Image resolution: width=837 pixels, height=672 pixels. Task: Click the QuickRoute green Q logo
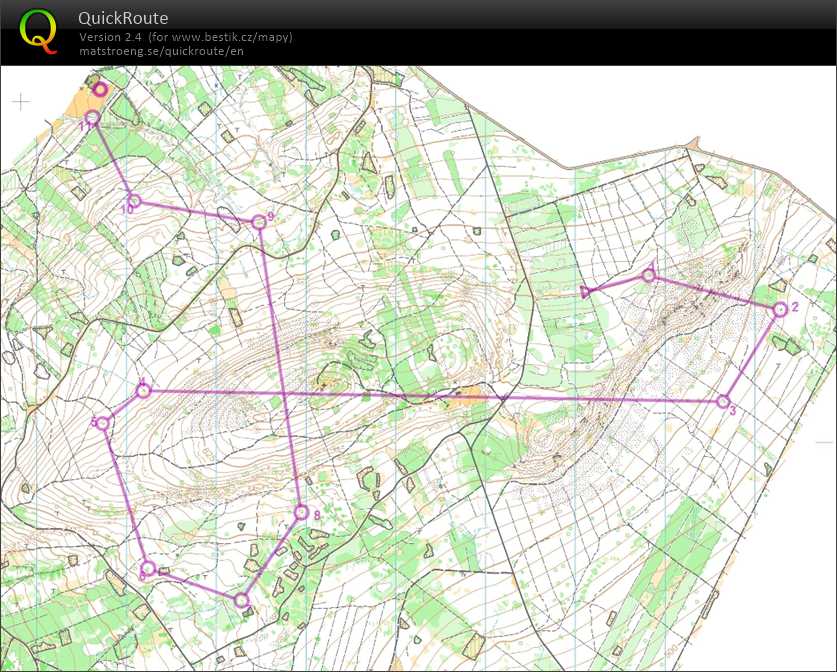(38, 31)
